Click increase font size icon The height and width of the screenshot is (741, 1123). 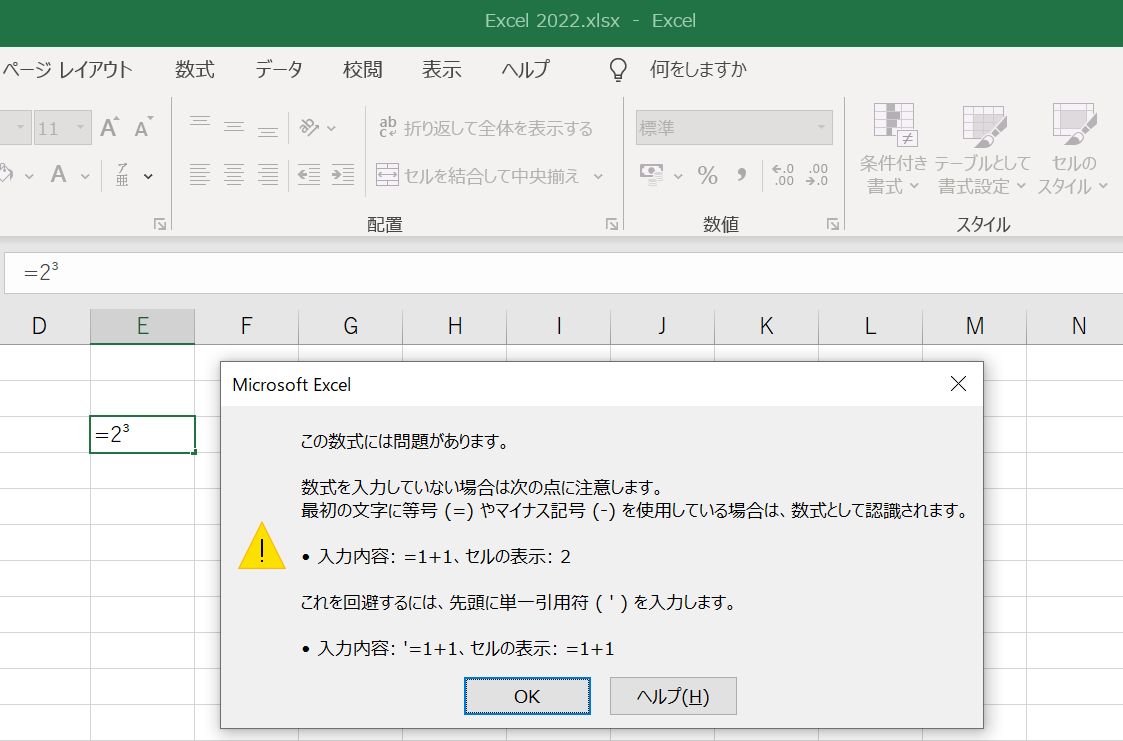point(107,127)
